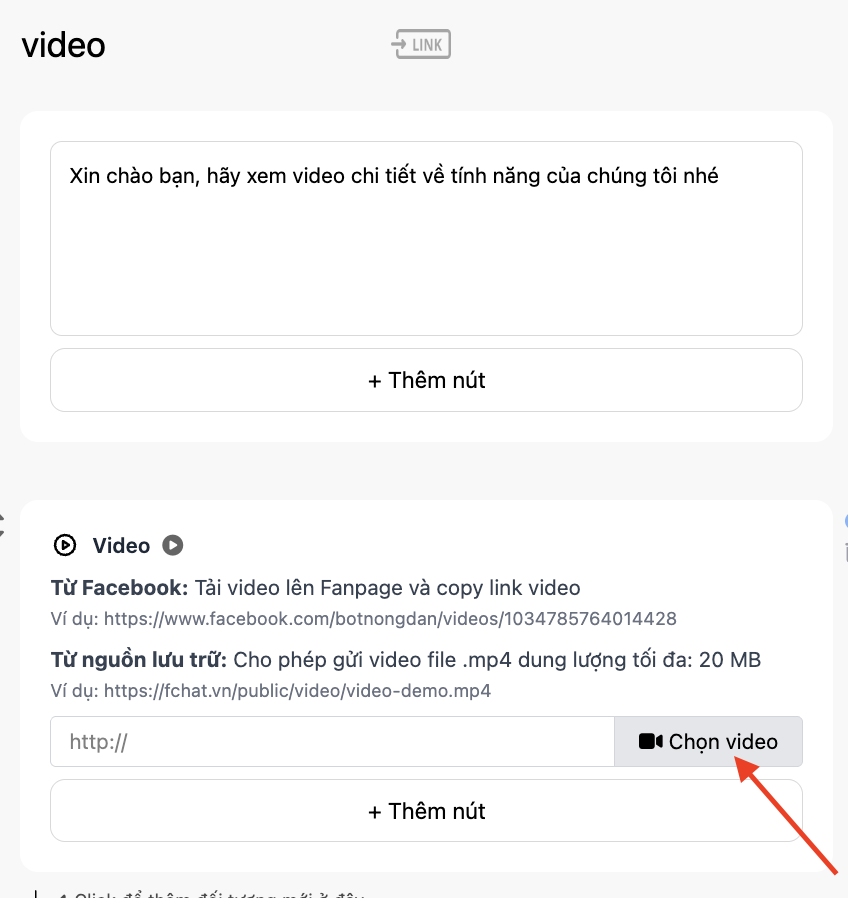
Task: Click the "Từ Facebook:" instruction line
Action: point(315,588)
